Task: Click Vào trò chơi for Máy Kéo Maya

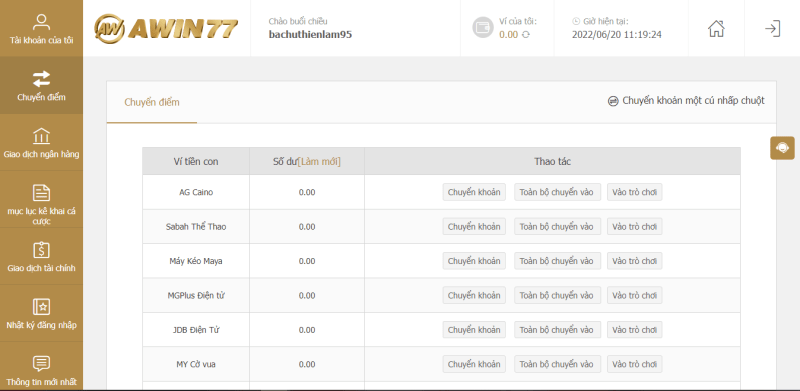Action: (x=634, y=261)
